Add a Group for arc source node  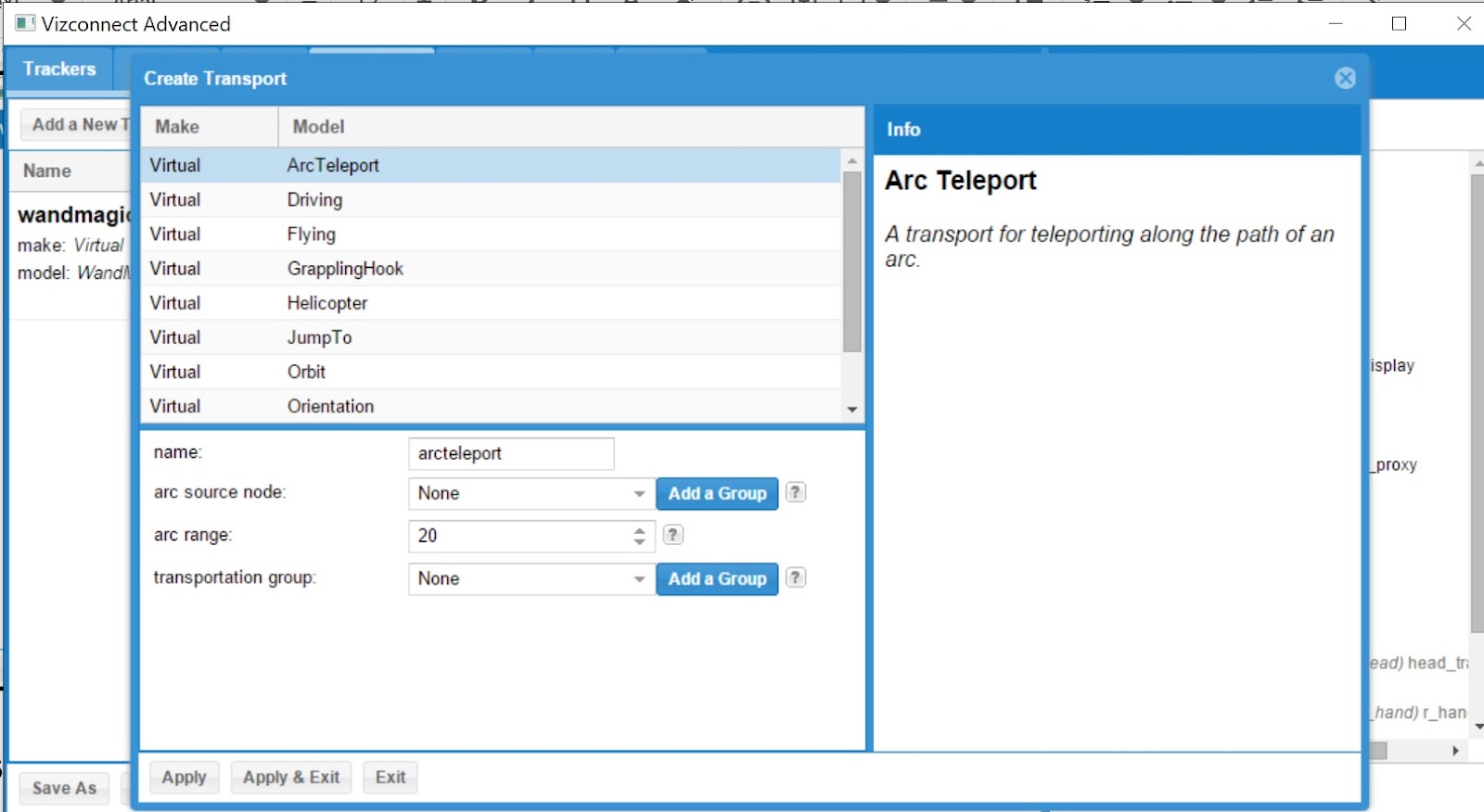pos(717,494)
